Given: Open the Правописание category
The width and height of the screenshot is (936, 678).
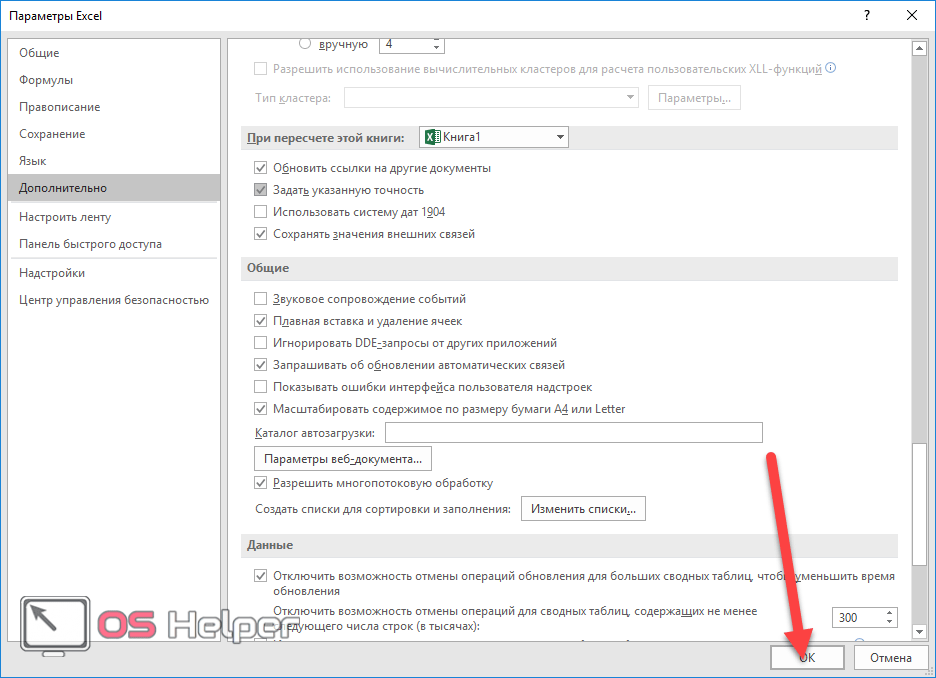Looking at the screenshot, I should 114,107.
